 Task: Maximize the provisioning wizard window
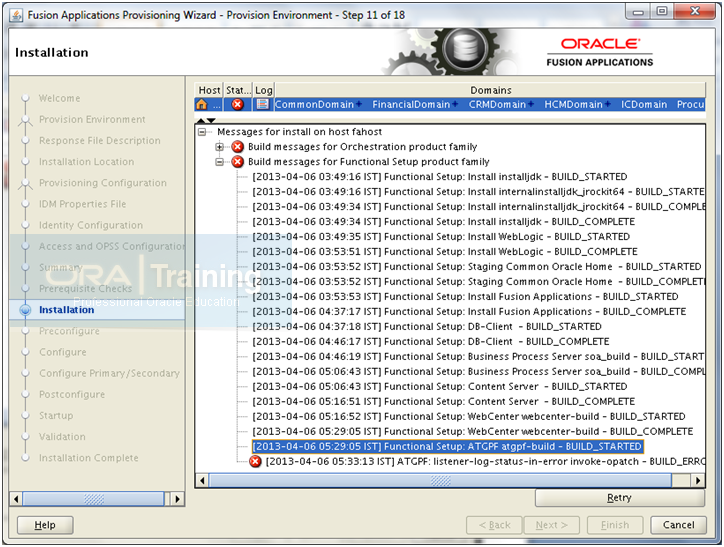pos(662,11)
